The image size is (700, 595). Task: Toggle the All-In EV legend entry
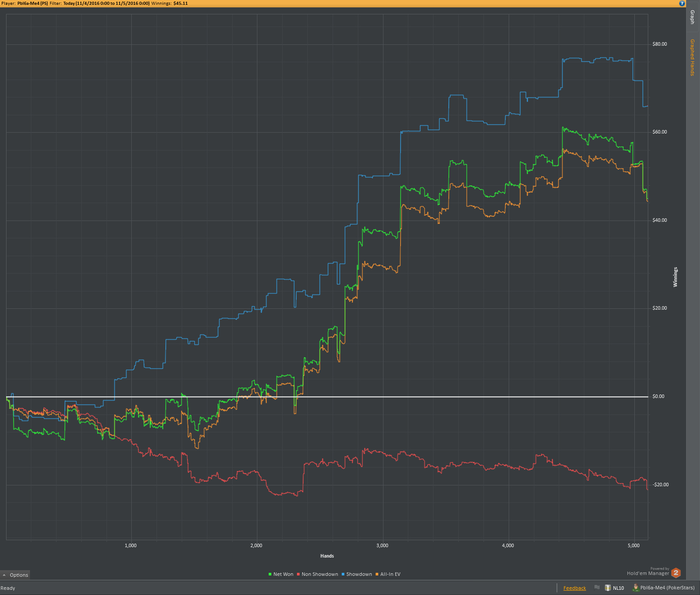[388, 574]
